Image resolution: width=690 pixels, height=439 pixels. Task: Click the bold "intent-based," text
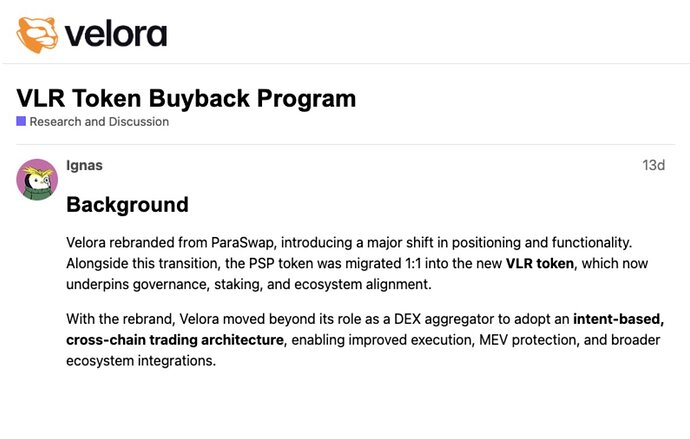pyautogui.click(x=618, y=320)
